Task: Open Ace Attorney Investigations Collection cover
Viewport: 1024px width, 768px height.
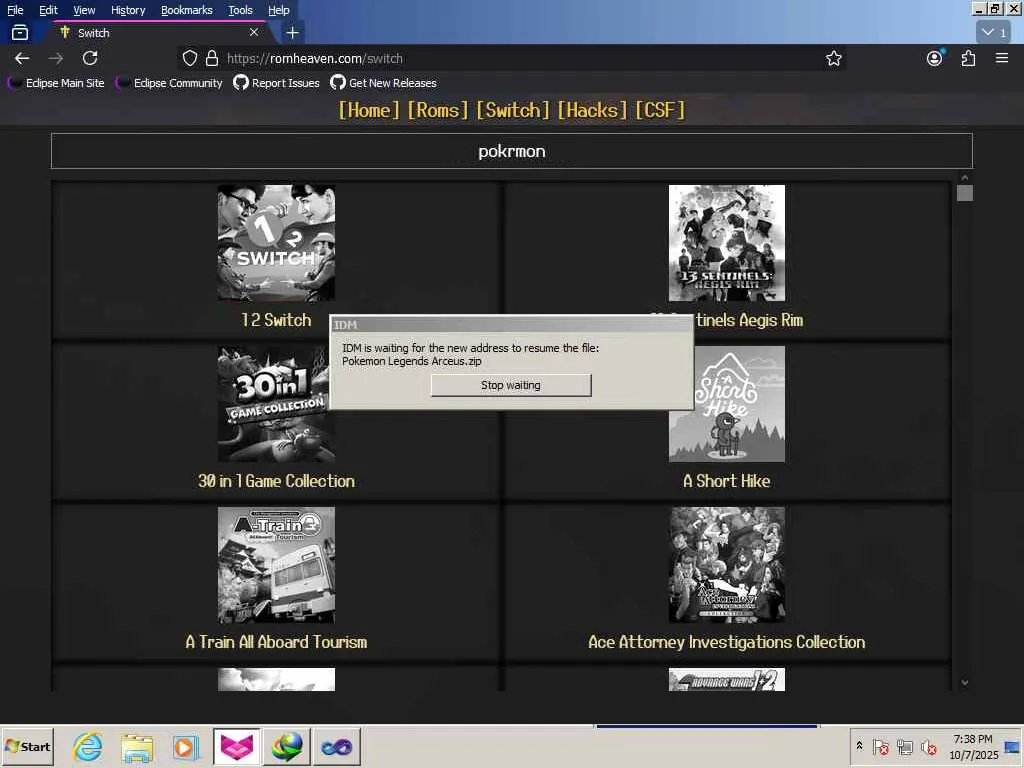Action: coord(727,565)
